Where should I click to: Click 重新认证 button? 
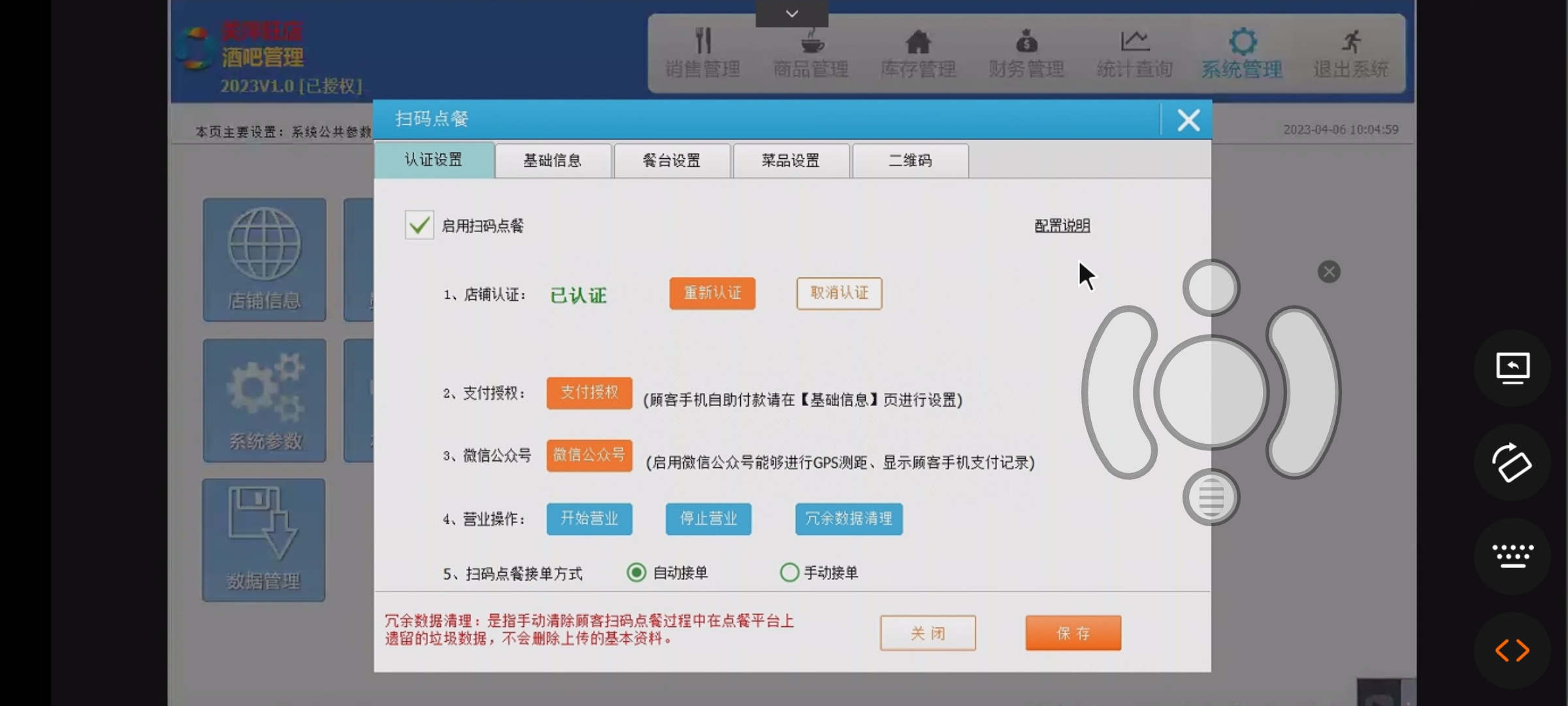[x=712, y=294]
